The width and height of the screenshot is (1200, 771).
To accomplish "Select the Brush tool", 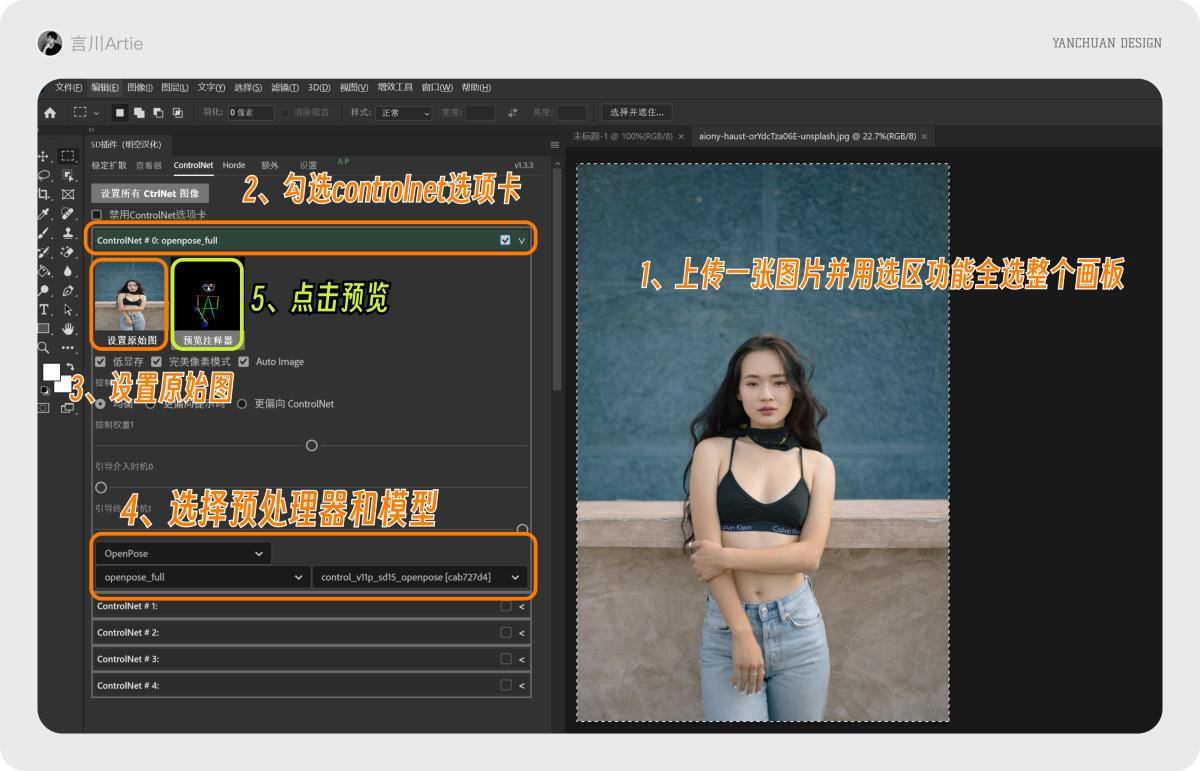I will (43, 233).
